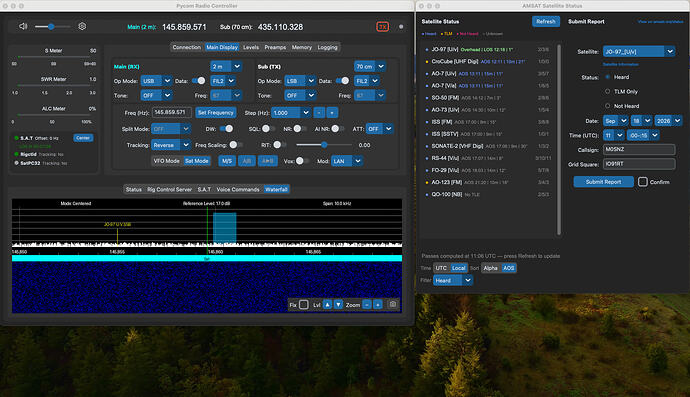
Task: Click the Submit Report button
Action: point(603,182)
